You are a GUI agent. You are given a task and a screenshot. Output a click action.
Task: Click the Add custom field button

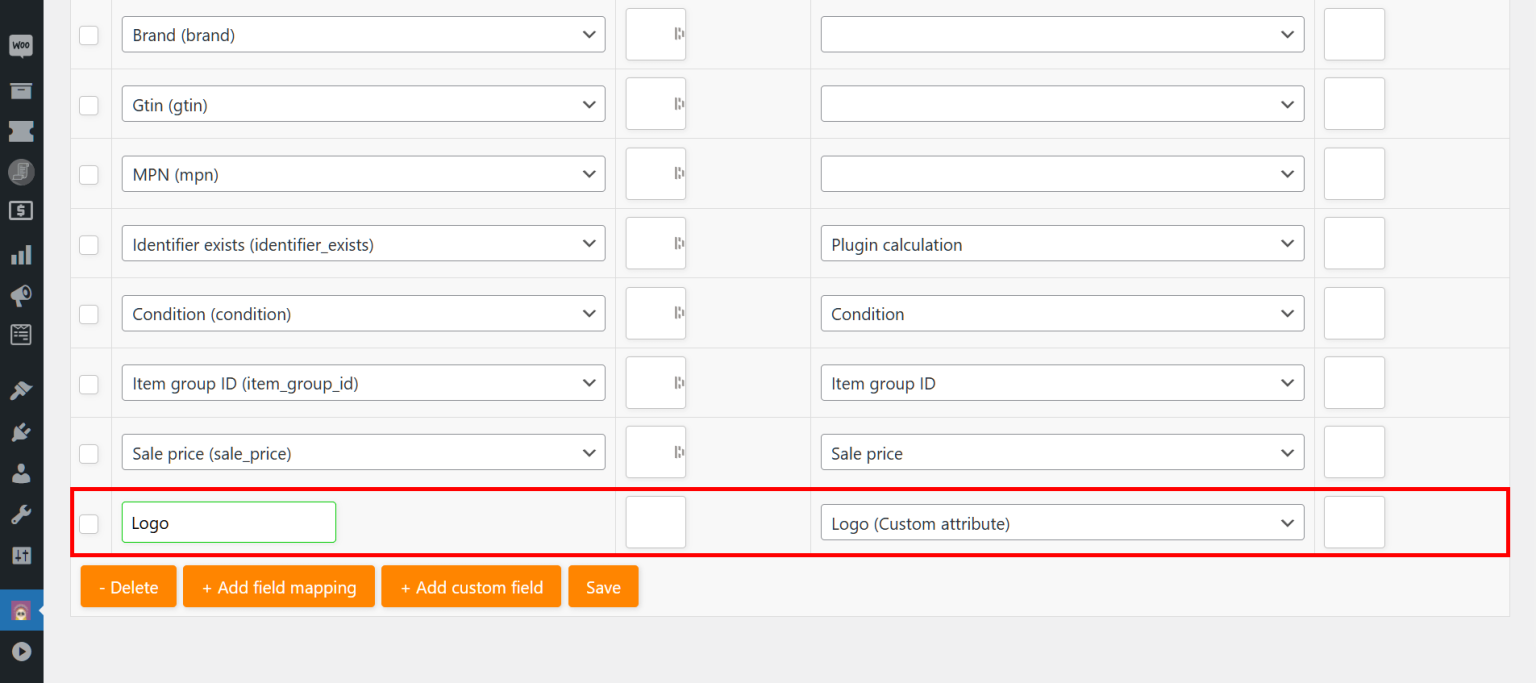(x=471, y=586)
